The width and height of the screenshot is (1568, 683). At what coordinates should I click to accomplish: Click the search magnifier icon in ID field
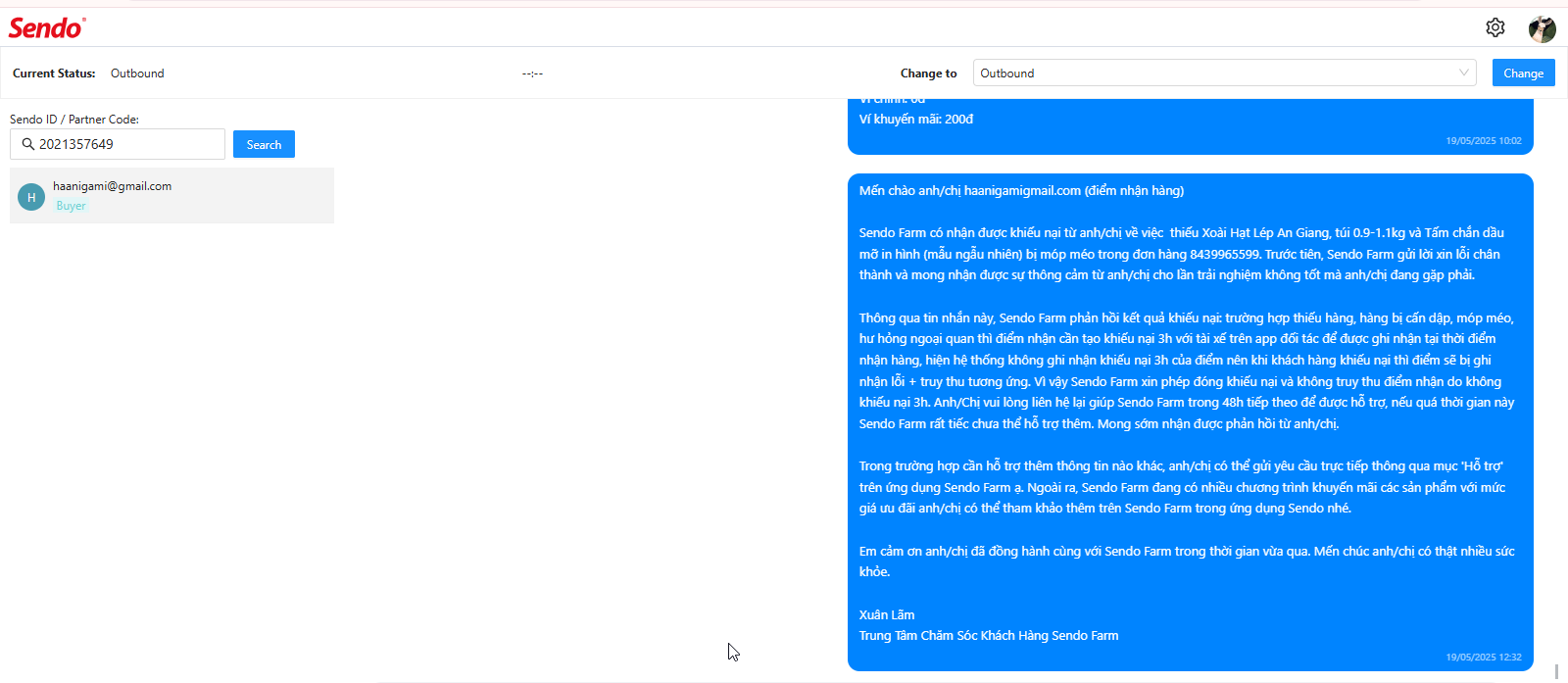[28, 144]
